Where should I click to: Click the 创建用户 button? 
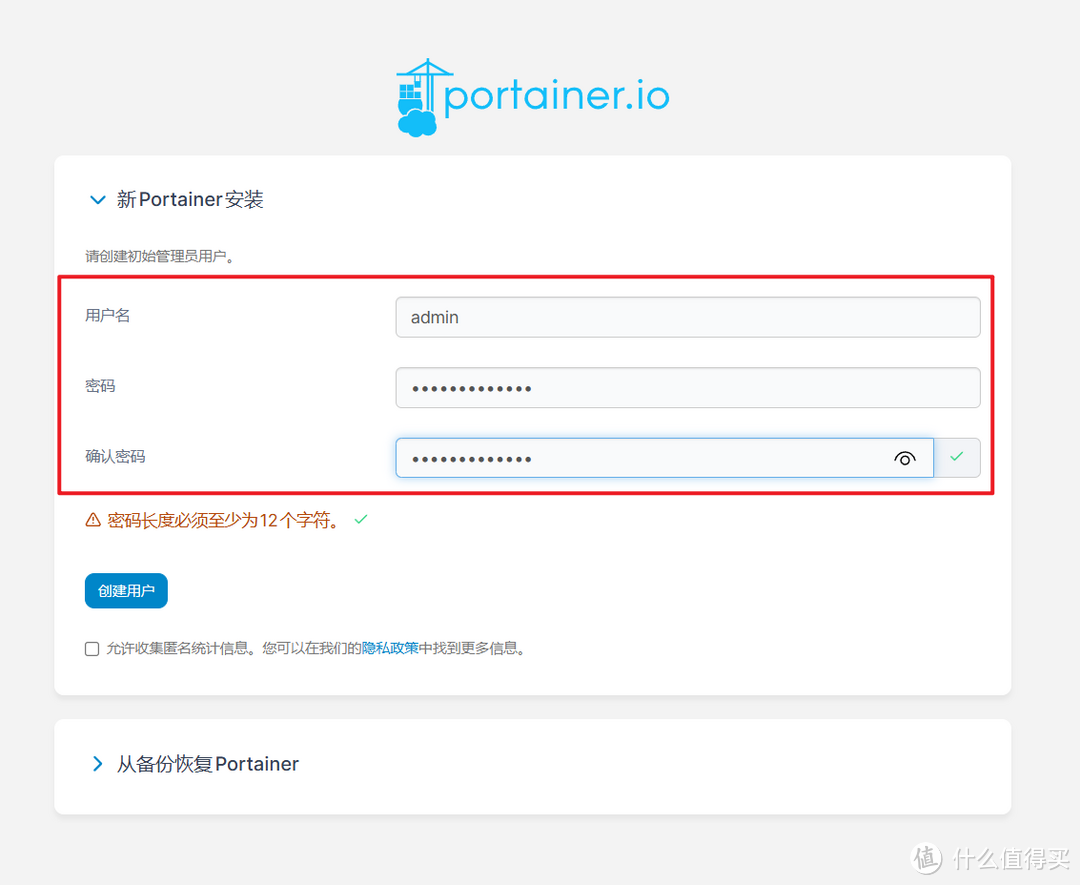125,590
